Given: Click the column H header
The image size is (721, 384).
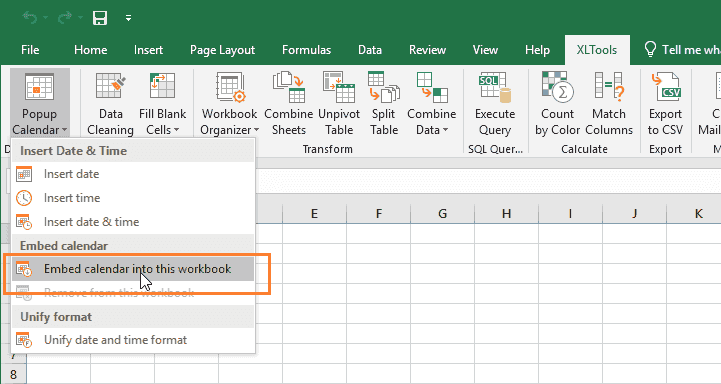Looking at the screenshot, I should pos(506,214).
